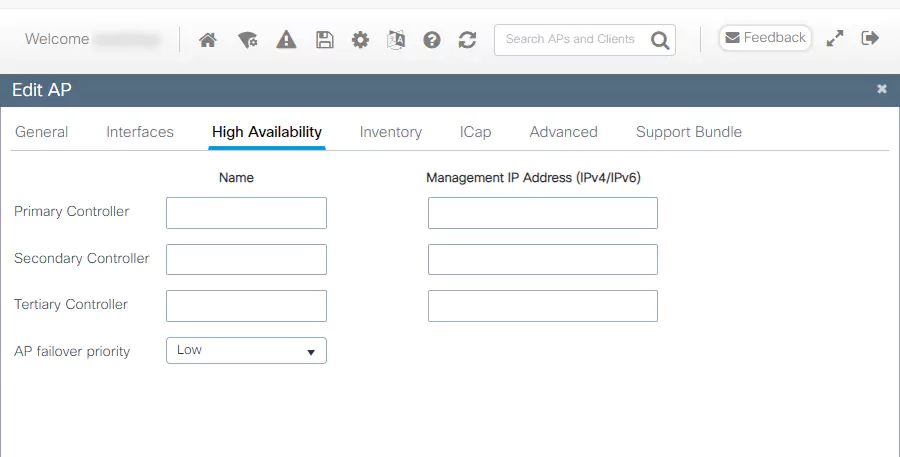View alerts via the warning triangle icon
Viewport: 900px width, 457px height.
[287, 40]
